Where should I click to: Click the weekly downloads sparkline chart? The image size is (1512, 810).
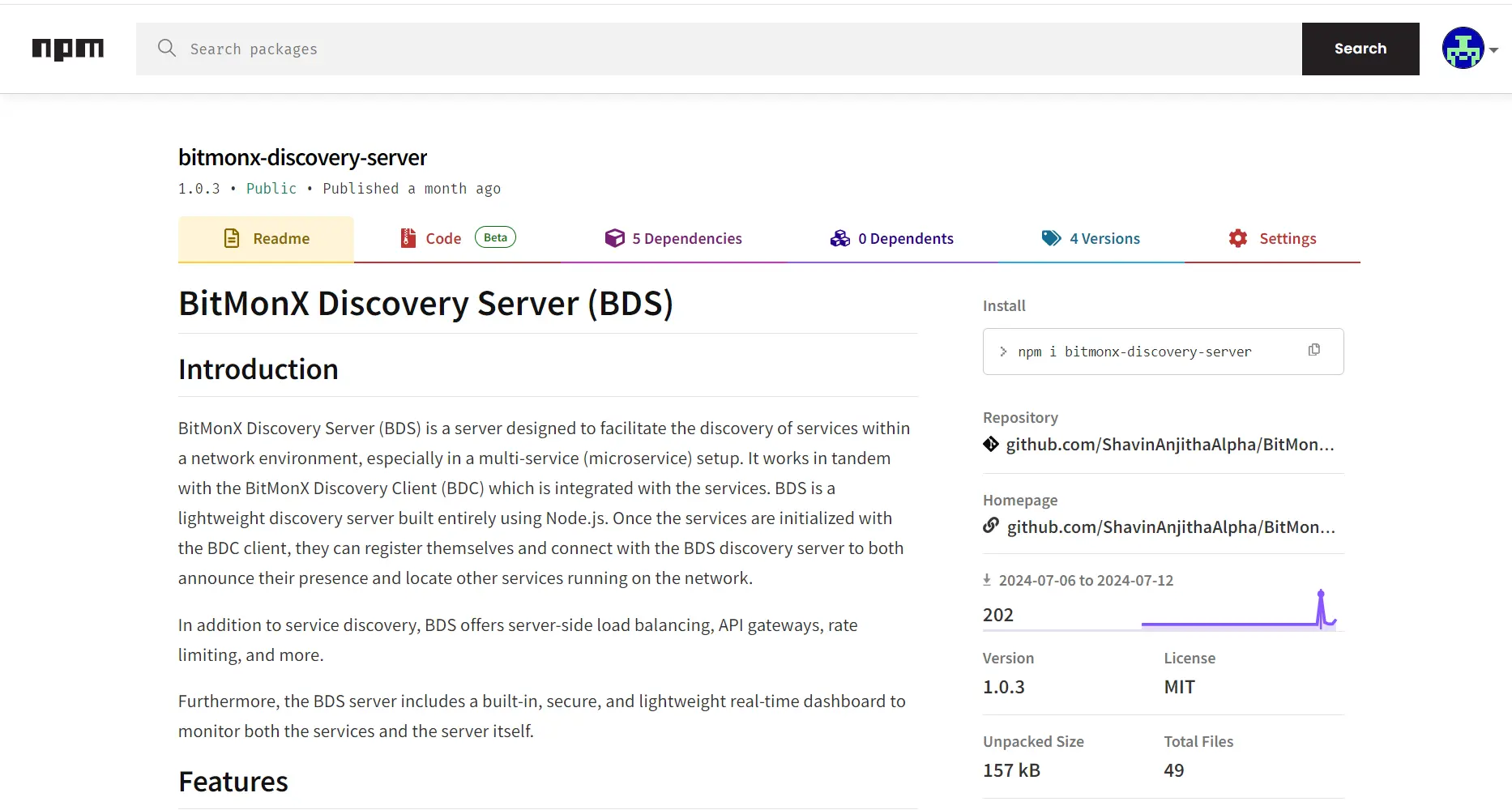click(1239, 610)
